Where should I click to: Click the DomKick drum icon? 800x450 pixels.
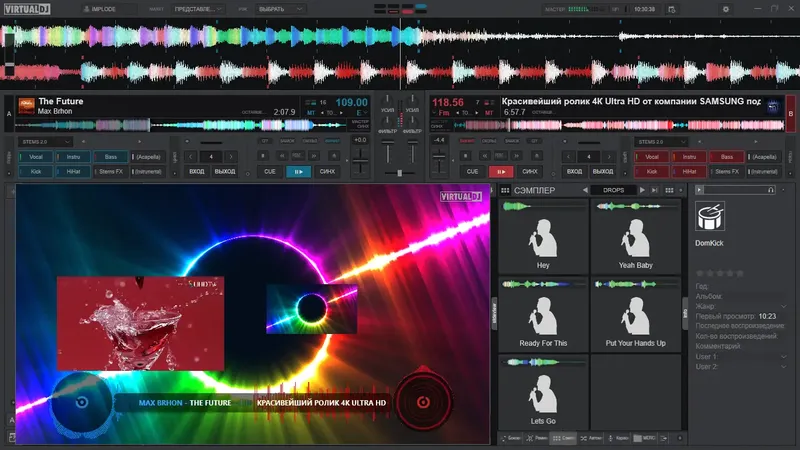tap(710, 217)
